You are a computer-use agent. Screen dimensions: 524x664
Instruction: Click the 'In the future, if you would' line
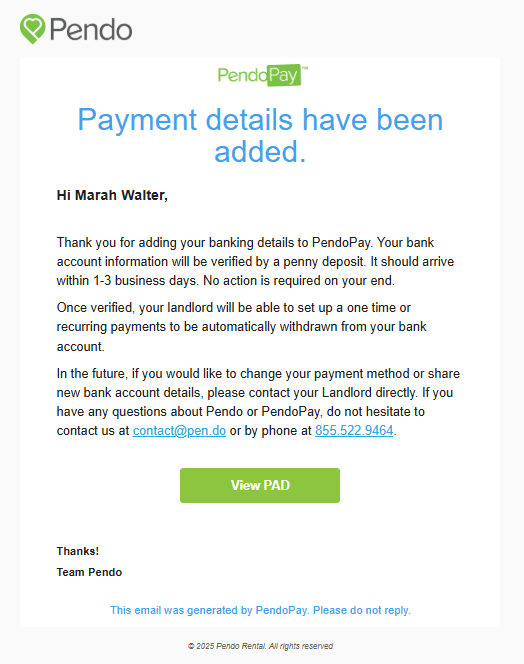pyautogui.click(x=258, y=374)
